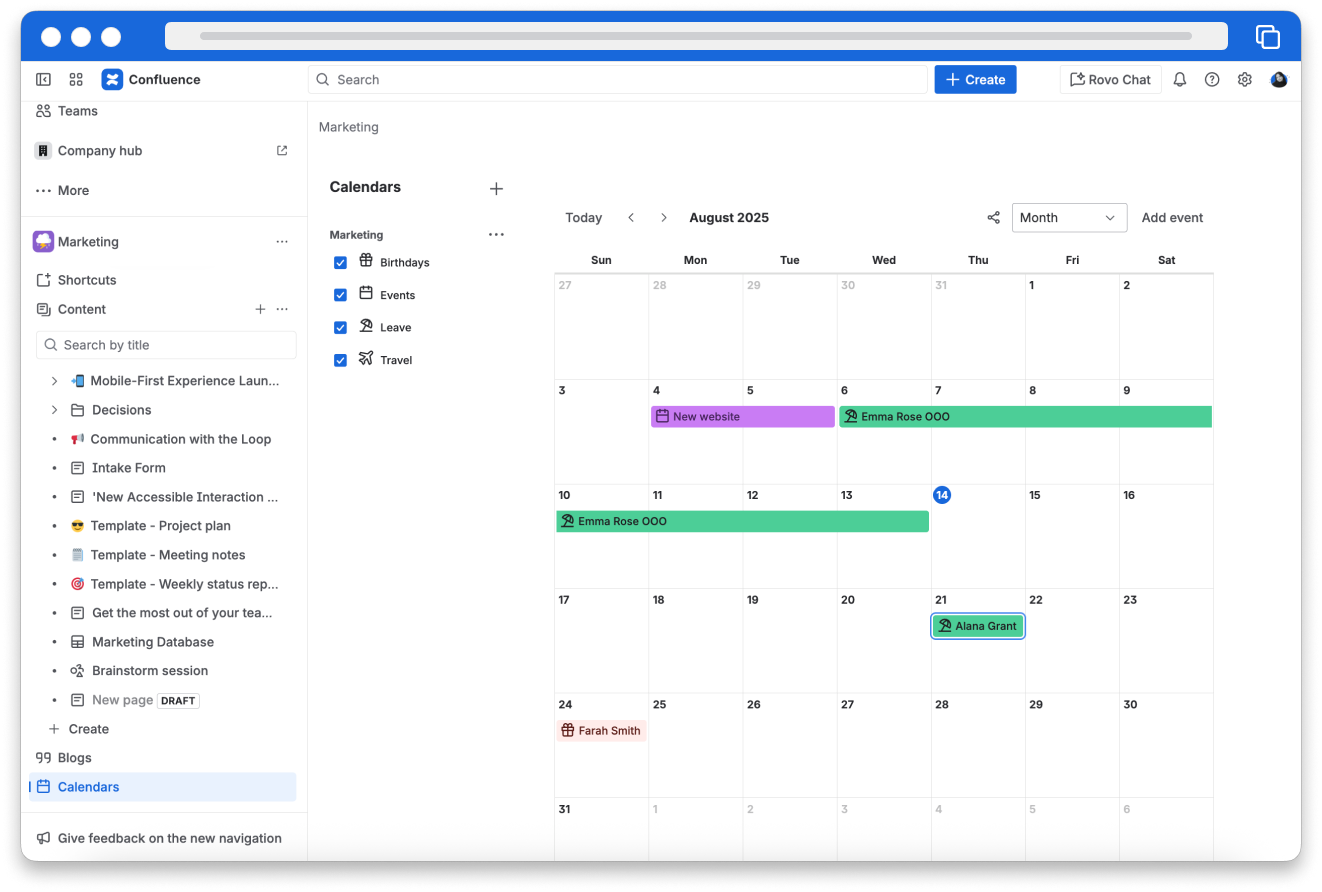
Task: Open the settings gear icon
Action: 1245,80
